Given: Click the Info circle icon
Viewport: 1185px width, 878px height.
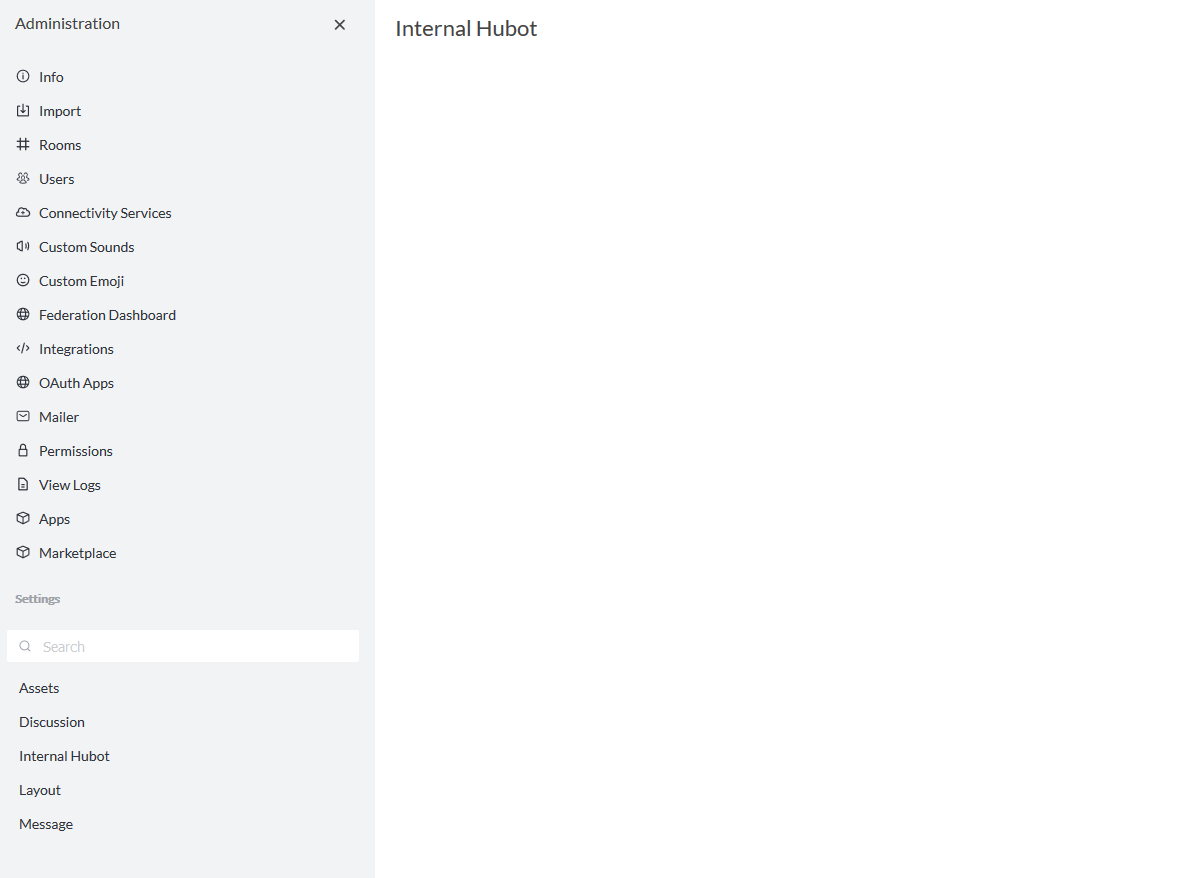Looking at the screenshot, I should [22, 76].
